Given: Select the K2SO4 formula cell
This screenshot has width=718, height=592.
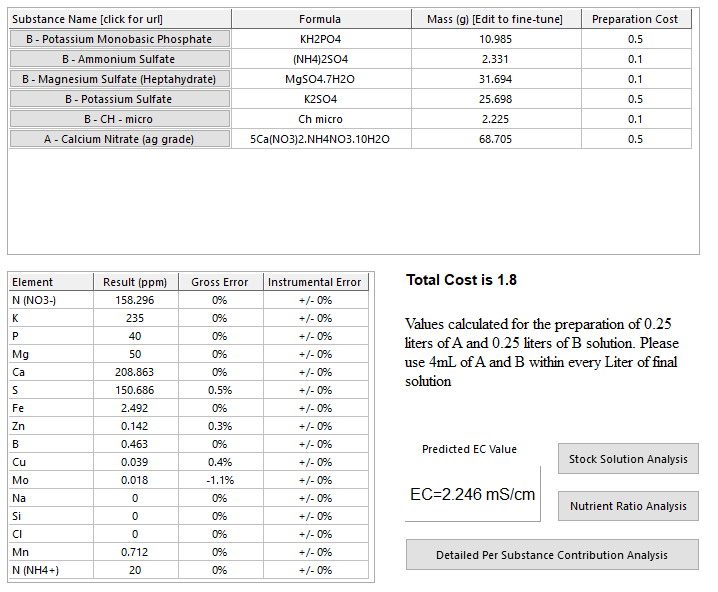Looking at the screenshot, I should (321, 99).
